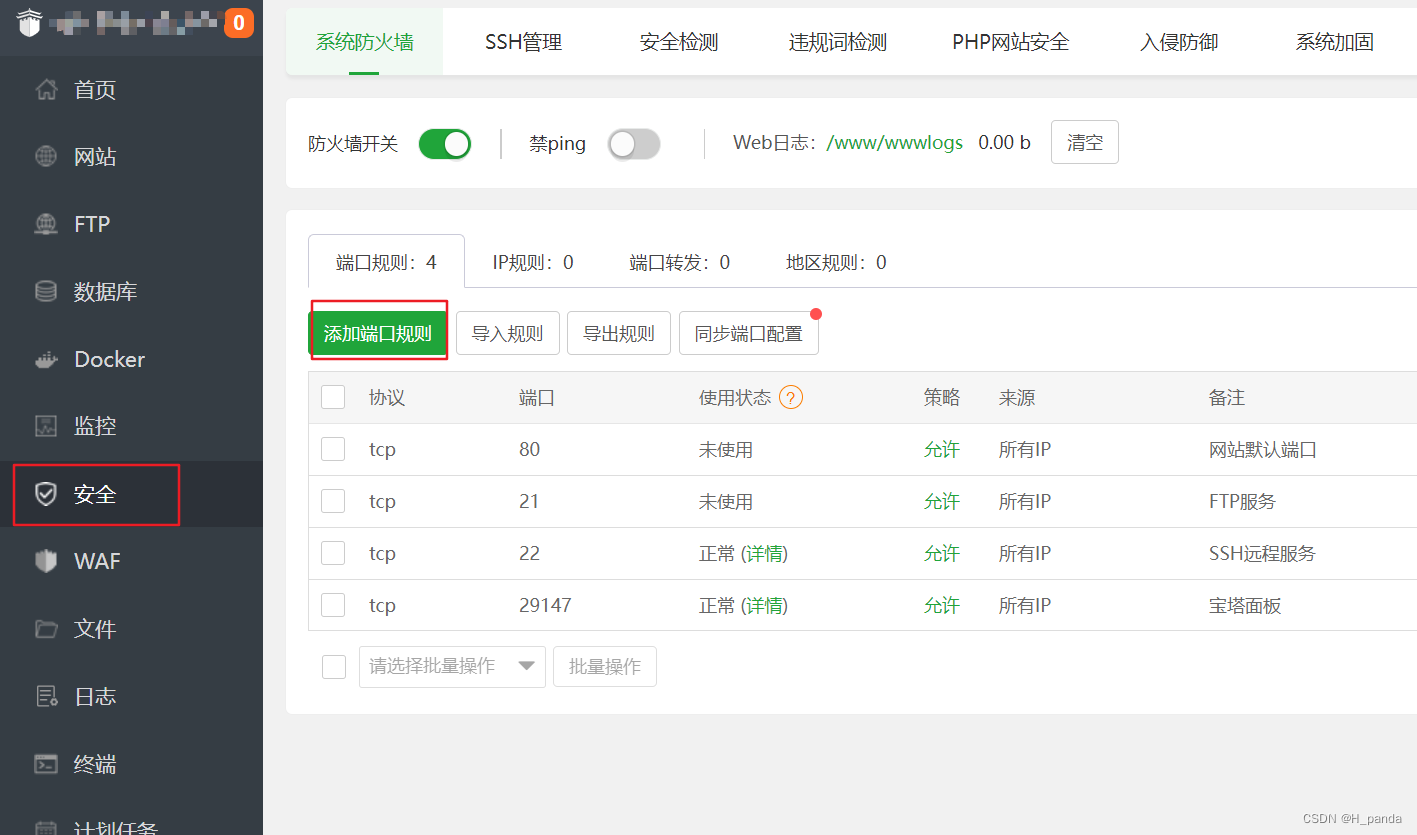View the 监控 monitoring panel
Screen dimensions: 1417x835
pos(94,425)
